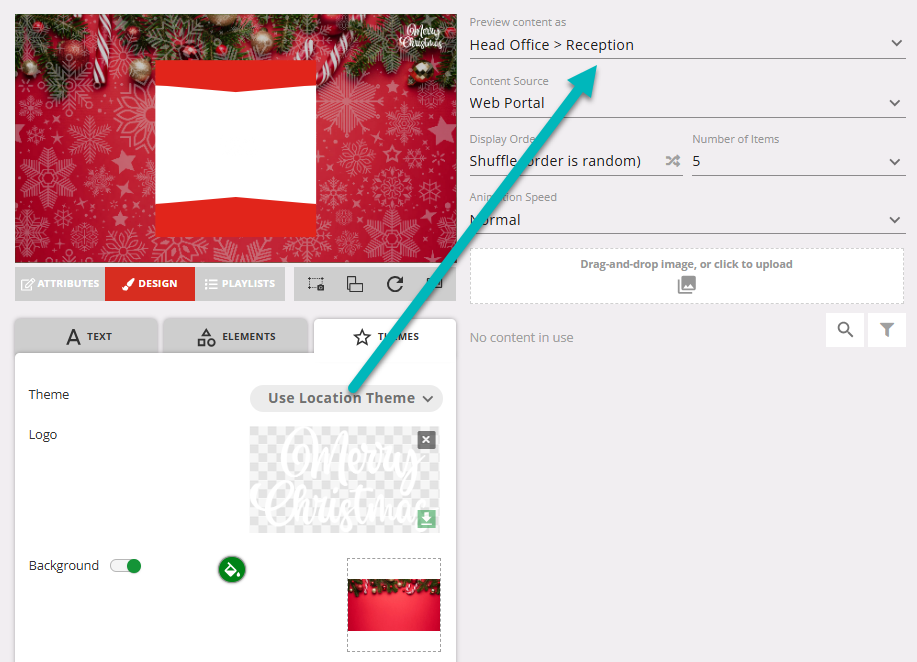
Task: Toggle the Background switch off
Action: click(126, 566)
